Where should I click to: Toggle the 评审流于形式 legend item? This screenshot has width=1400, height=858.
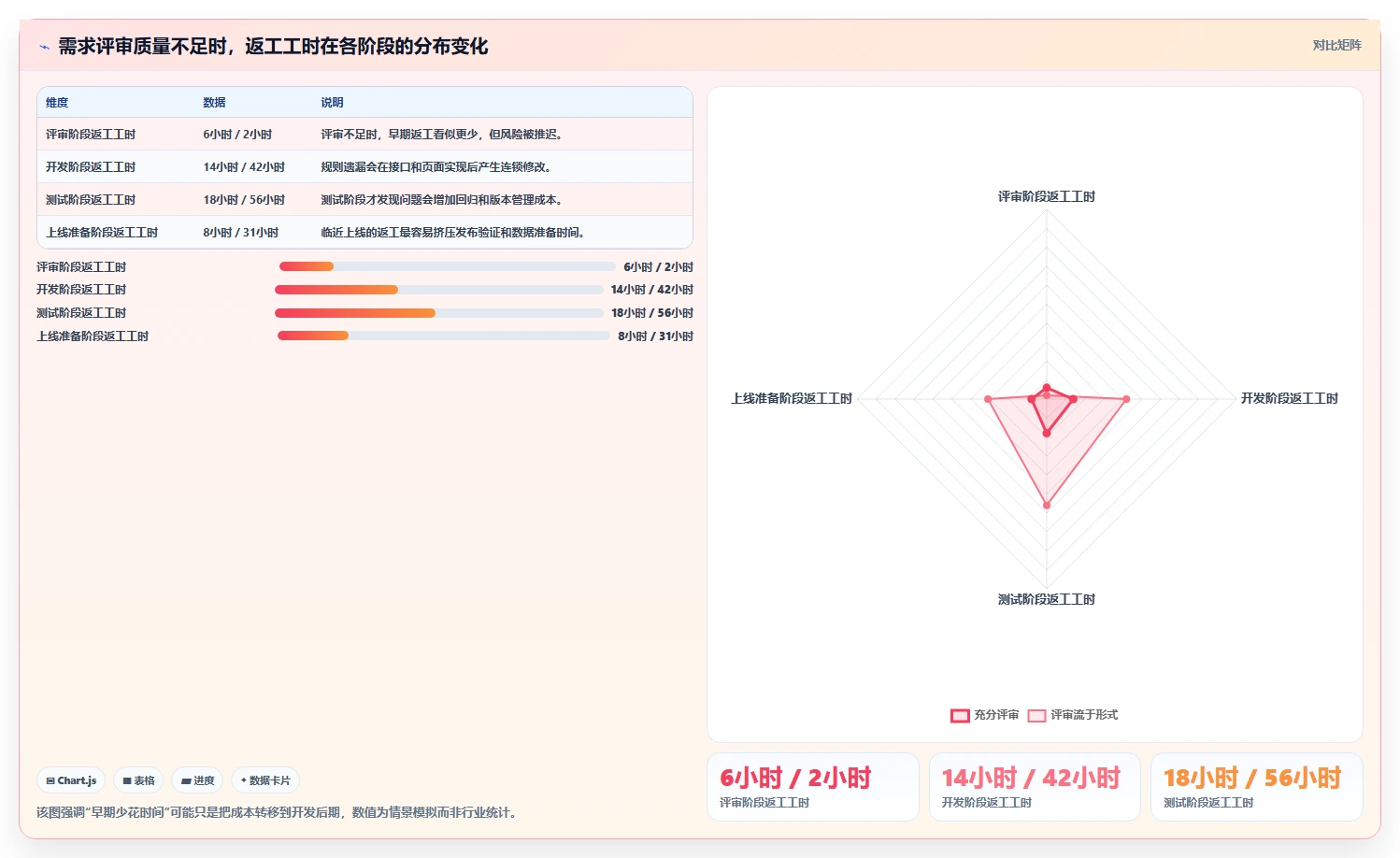(x=1072, y=715)
